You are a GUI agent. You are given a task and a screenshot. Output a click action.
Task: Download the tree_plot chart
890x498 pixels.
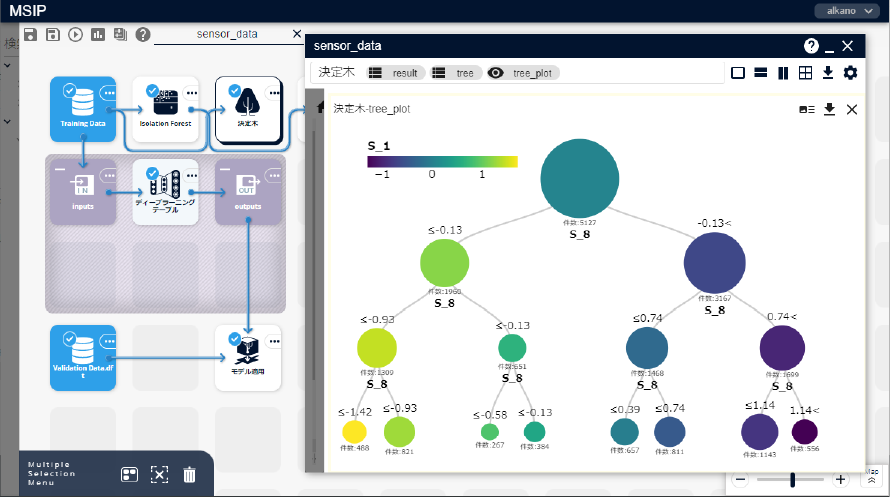pyautogui.click(x=829, y=109)
